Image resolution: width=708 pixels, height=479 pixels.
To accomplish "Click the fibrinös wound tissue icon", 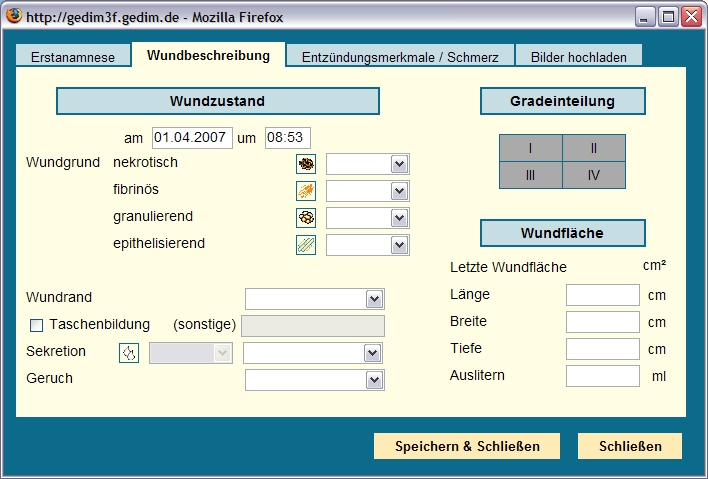I will (305, 191).
